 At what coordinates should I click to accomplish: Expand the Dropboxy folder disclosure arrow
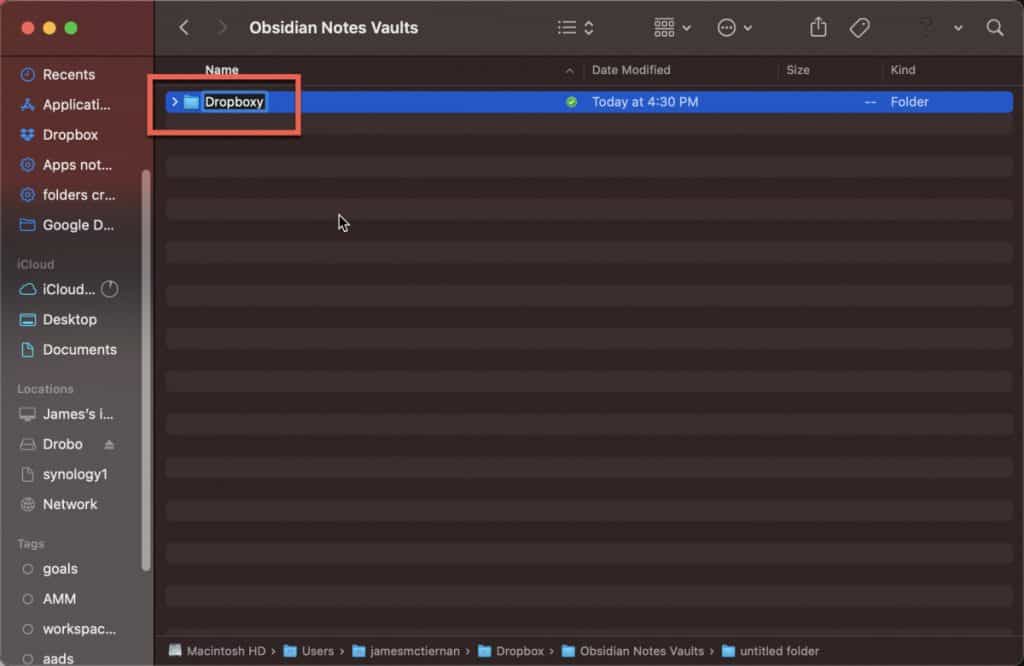[174, 102]
